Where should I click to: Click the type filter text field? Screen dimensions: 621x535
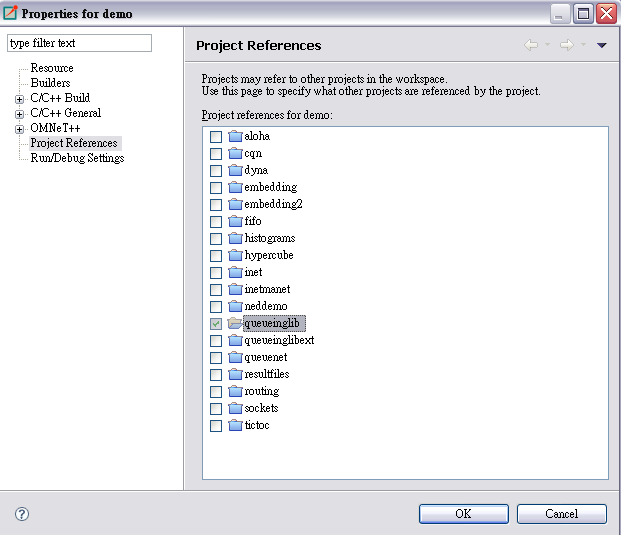point(79,43)
